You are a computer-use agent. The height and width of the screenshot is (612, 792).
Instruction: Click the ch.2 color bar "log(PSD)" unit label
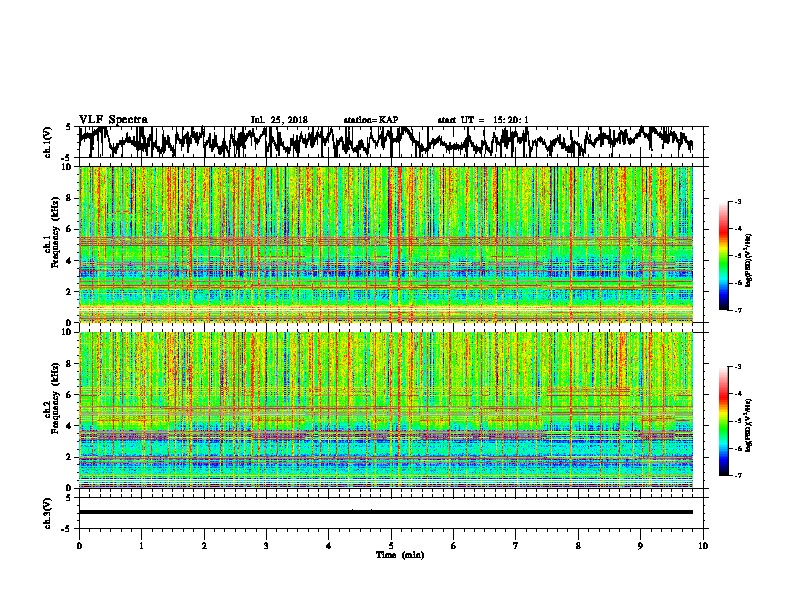pos(749,425)
